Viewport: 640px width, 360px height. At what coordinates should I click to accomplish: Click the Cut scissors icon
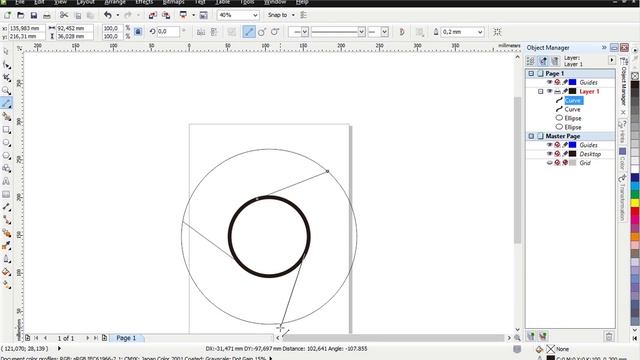64,16
